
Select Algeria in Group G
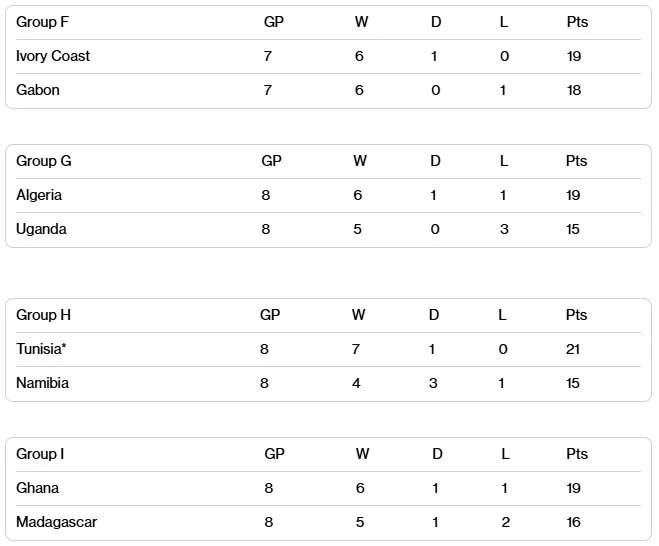pyautogui.click(x=39, y=195)
